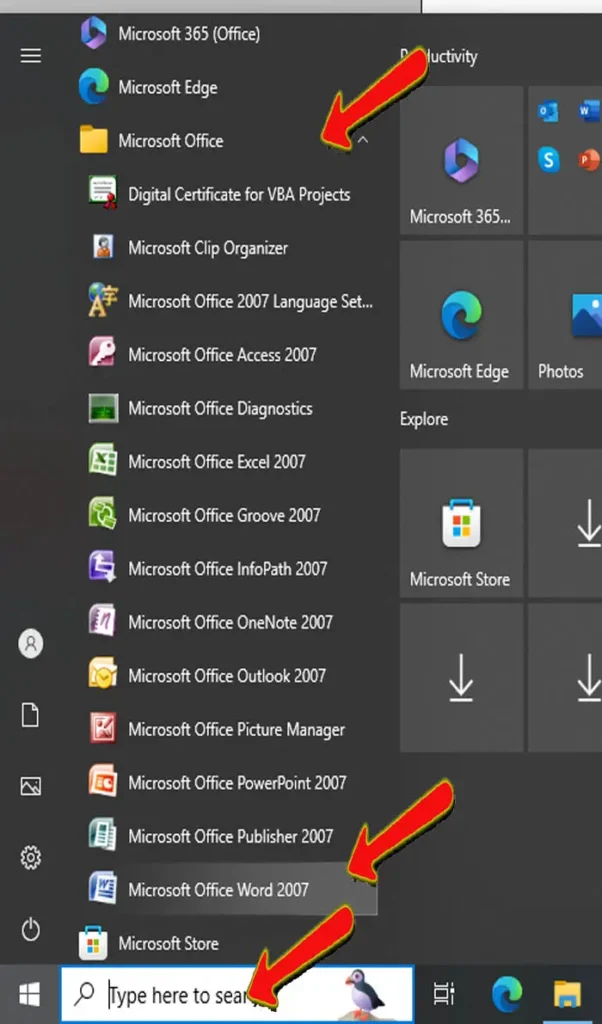Launch Microsoft Office OneNote 2007
Viewport: 602px width, 1024px height.
[x=230, y=622]
